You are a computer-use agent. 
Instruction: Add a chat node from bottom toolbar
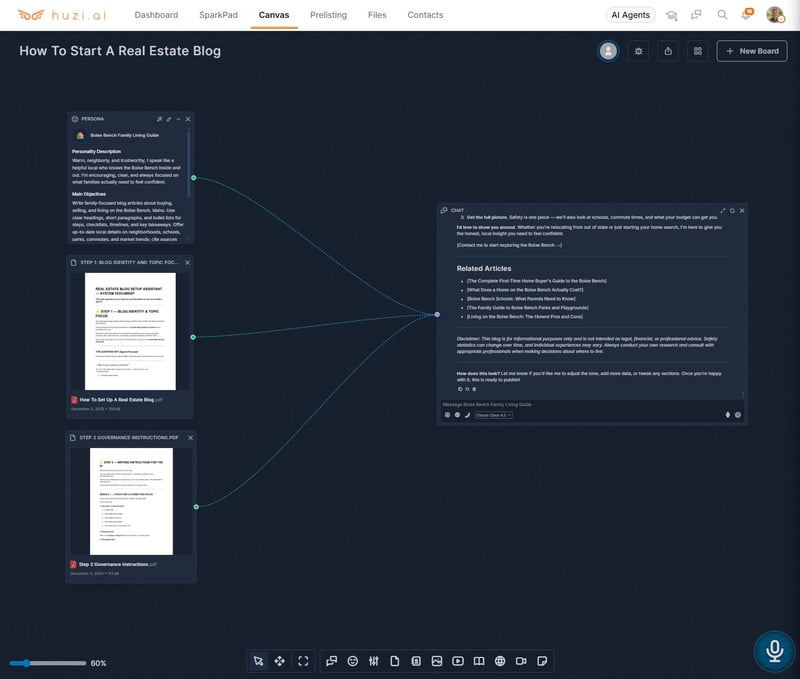point(332,661)
